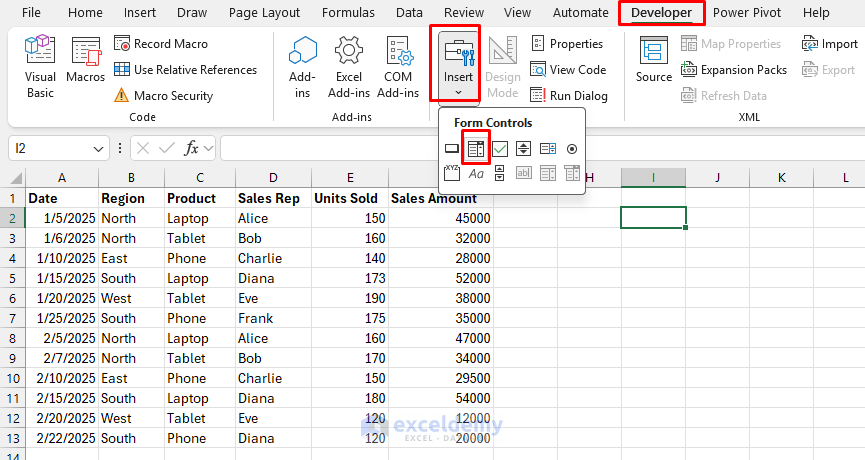Select the Group Box form control
Screen dimensions: 865x460
pyautogui.click(x=452, y=173)
